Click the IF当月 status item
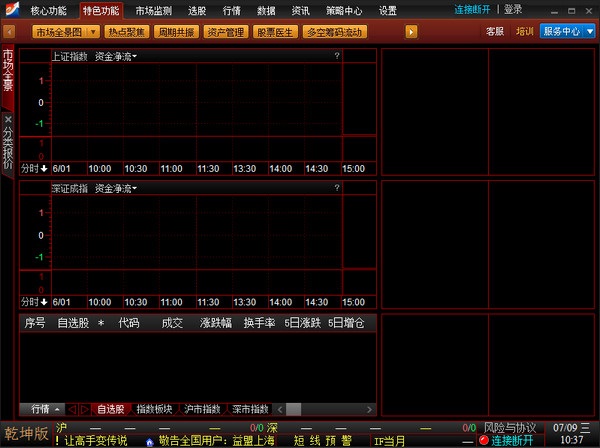The height and width of the screenshot is (448, 600). click(389, 441)
